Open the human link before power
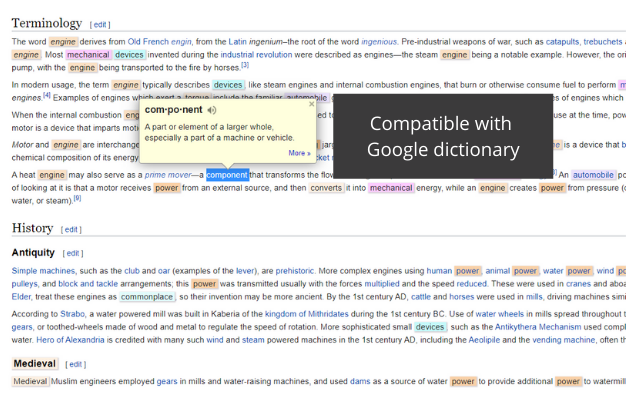This screenshot has height=400, width=640. (439, 271)
